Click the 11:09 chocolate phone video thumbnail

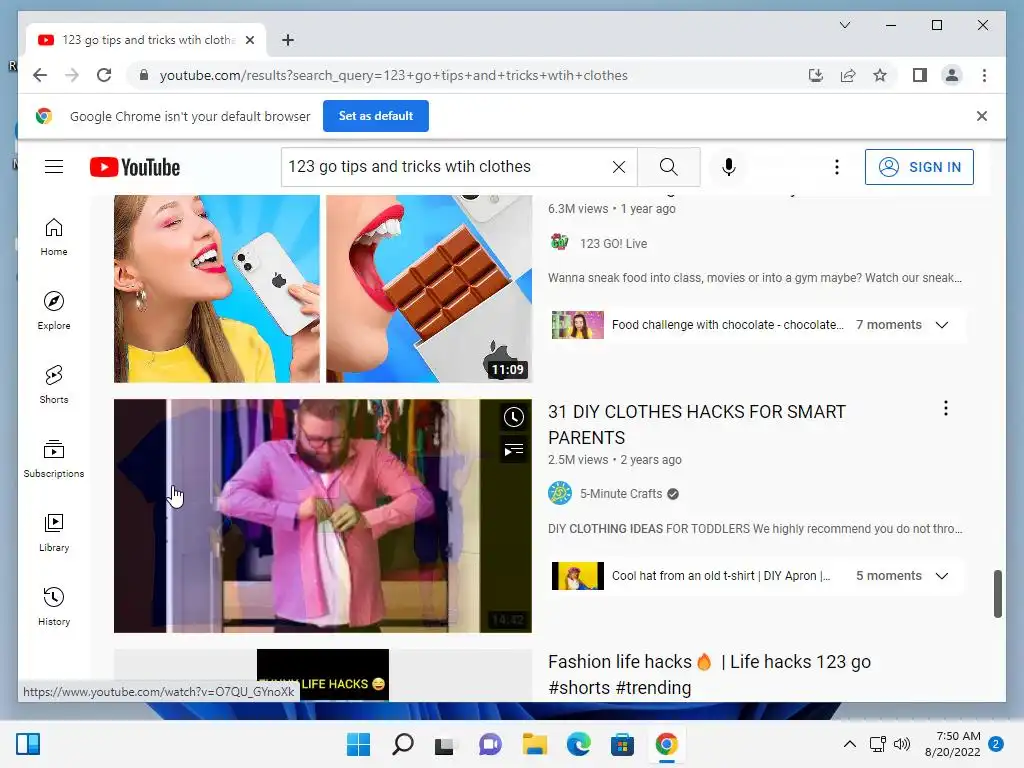(323, 288)
